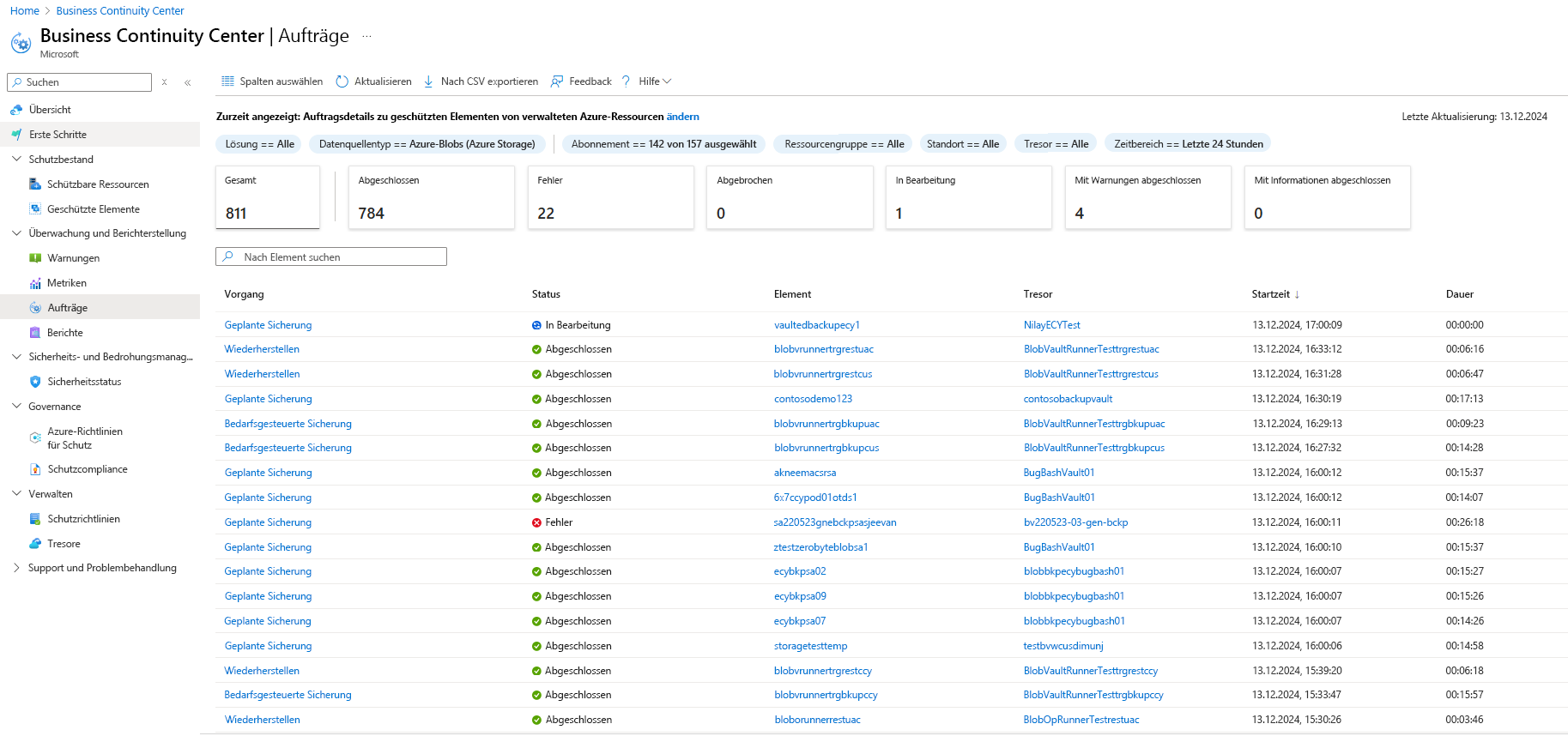Open the Lösung == Alle filter

[x=259, y=144]
